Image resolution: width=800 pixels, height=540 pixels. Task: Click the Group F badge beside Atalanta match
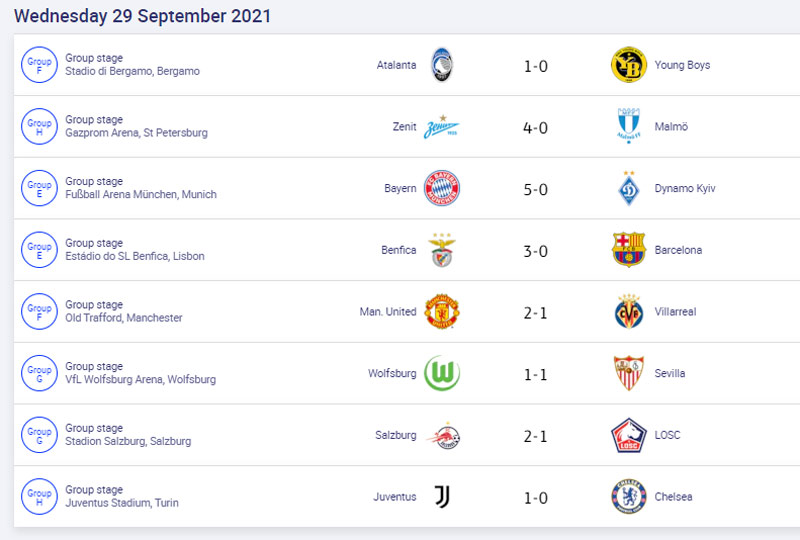coord(39,65)
